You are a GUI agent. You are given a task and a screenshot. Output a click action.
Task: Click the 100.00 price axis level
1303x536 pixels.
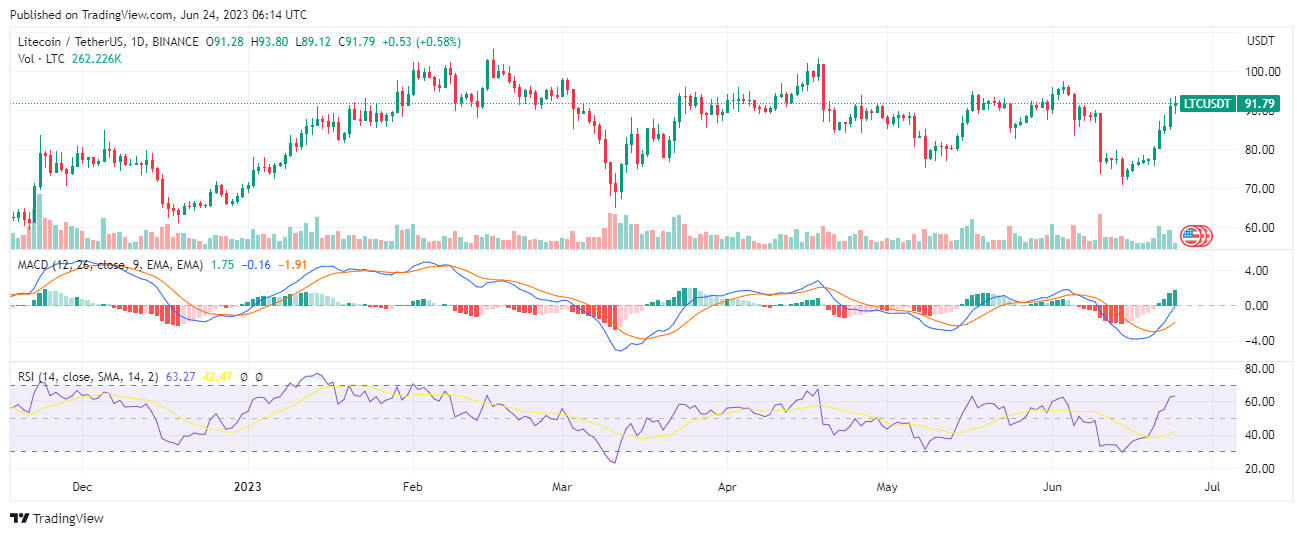(1262, 72)
